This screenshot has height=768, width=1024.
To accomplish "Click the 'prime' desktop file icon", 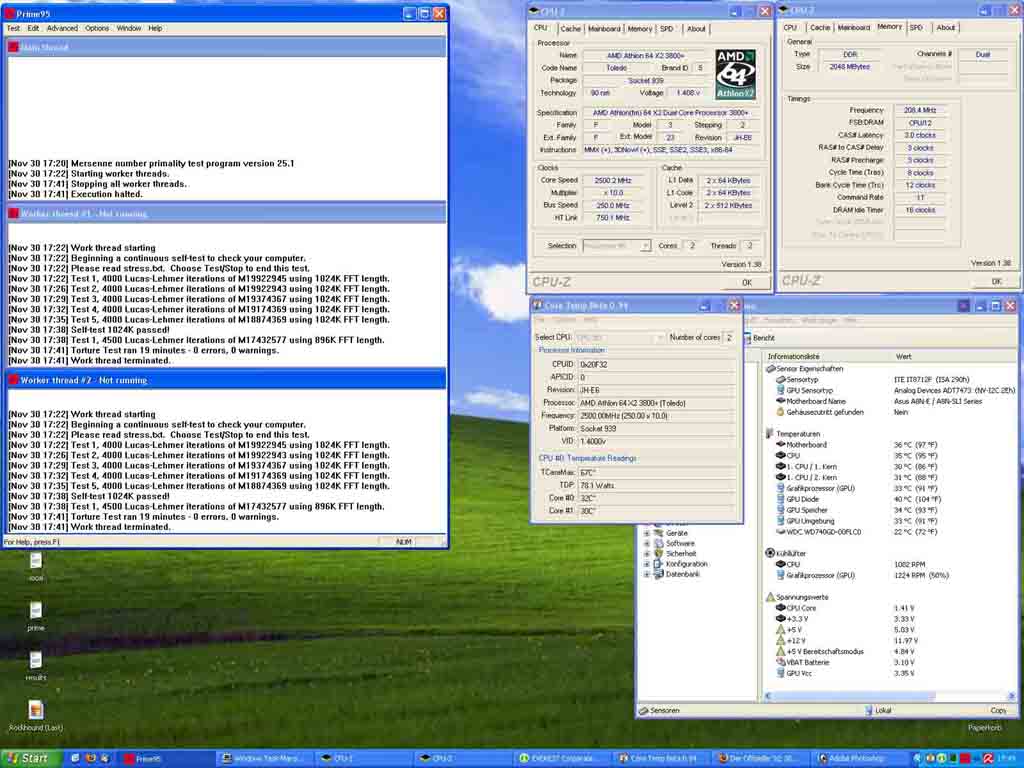I will (x=36, y=611).
